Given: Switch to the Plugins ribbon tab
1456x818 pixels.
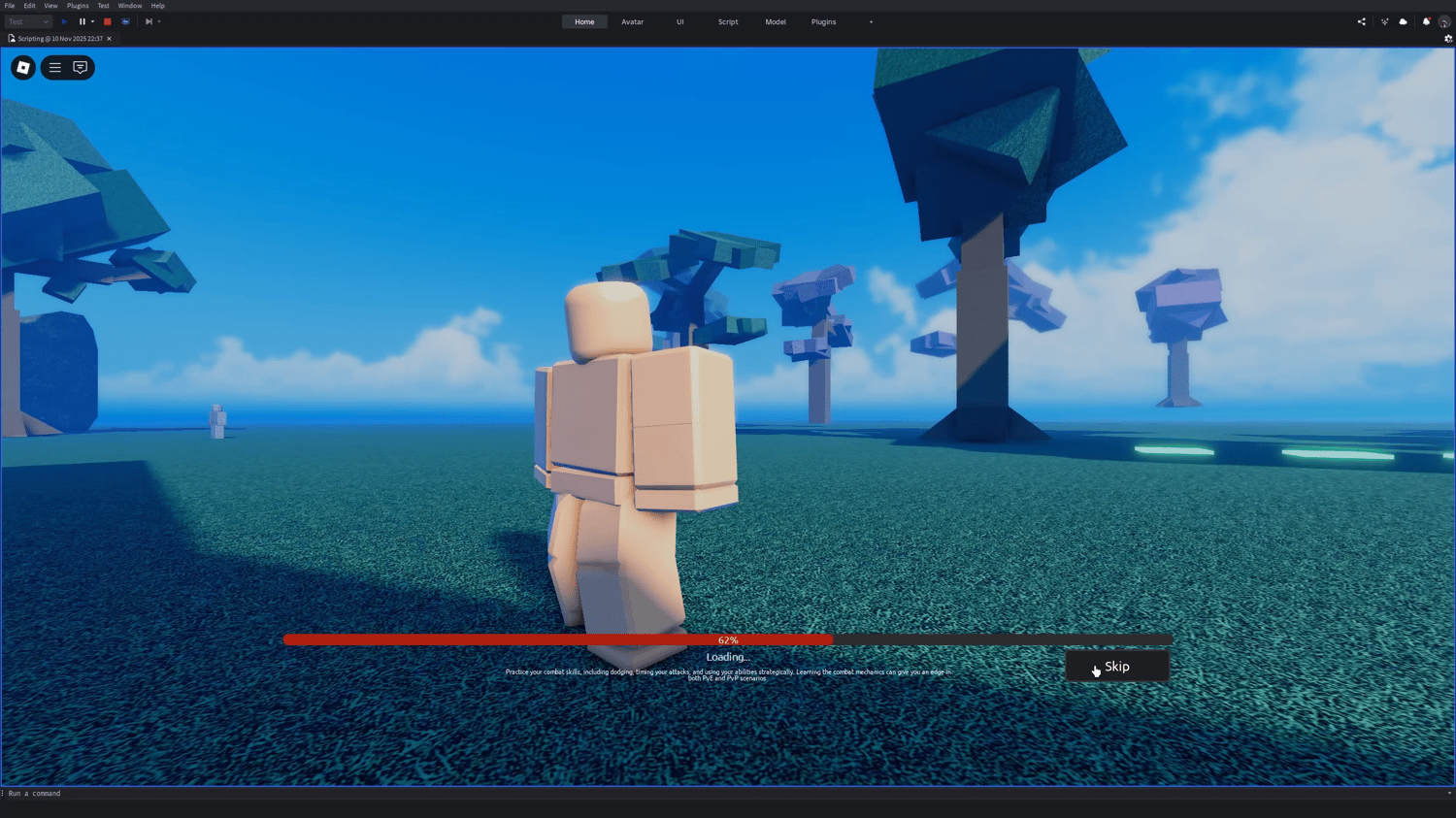Looking at the screenshot, I should [823, 21].
